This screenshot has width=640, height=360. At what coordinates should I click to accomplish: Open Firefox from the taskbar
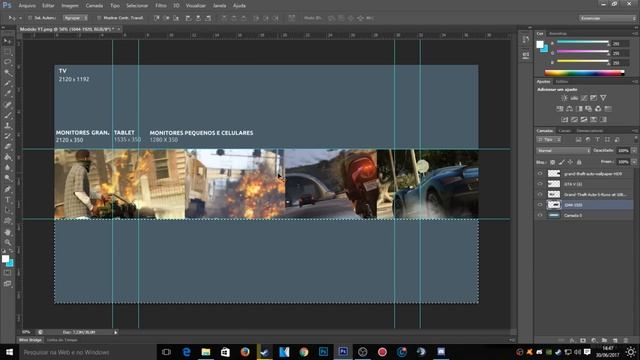245,352
